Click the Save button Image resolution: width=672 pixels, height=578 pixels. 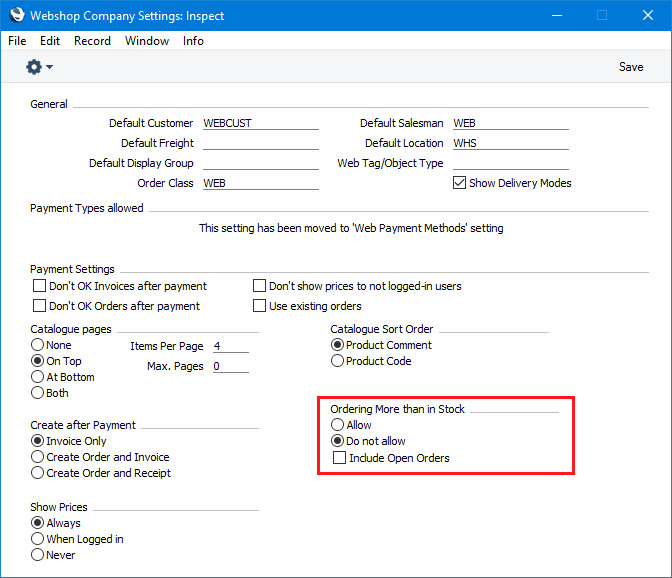click(631, 67)
